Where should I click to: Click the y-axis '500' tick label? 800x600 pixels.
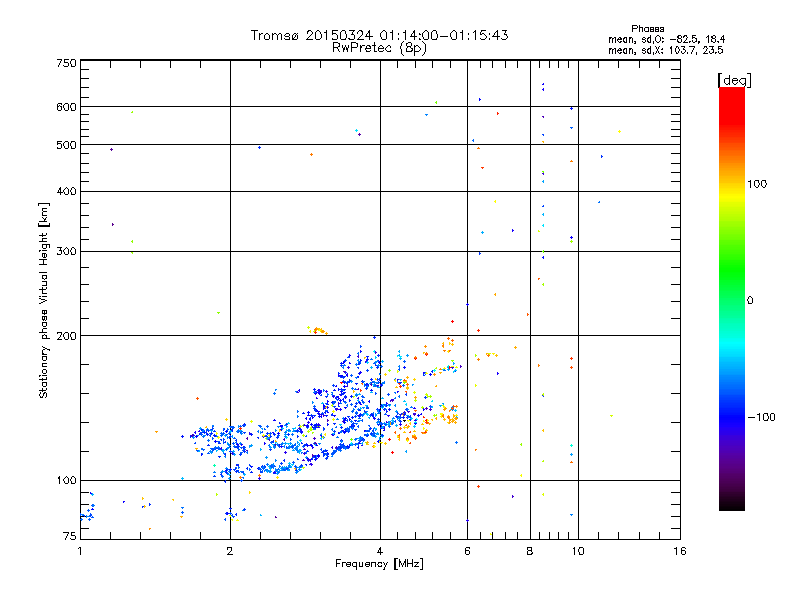(x=67, y=145)
